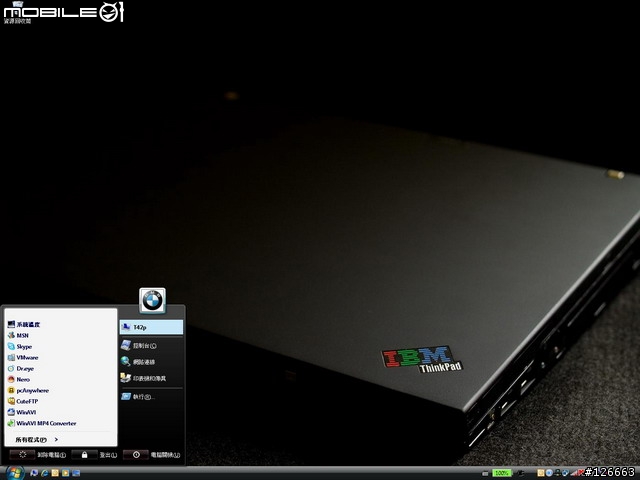Screen dimensions: 640x480
Task: Click the Windows Start orb
Action: [15, 473]
